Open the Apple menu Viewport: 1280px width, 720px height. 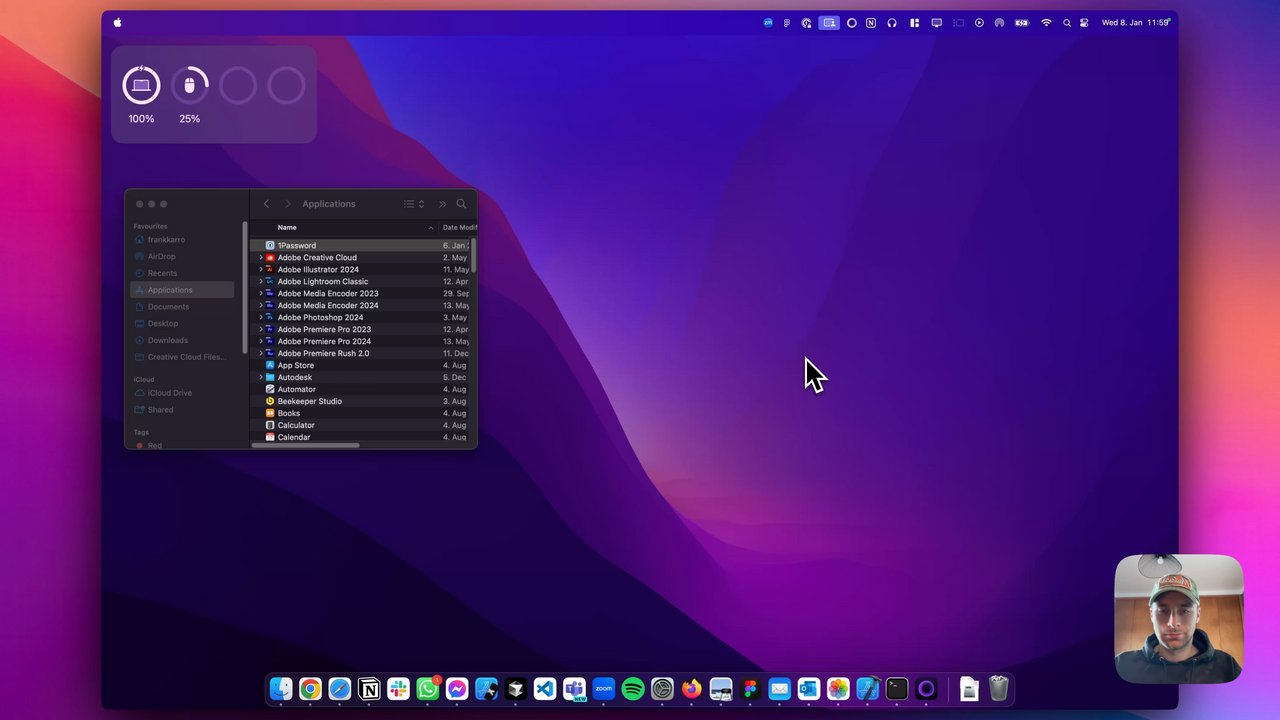click(x=117, y=23)
